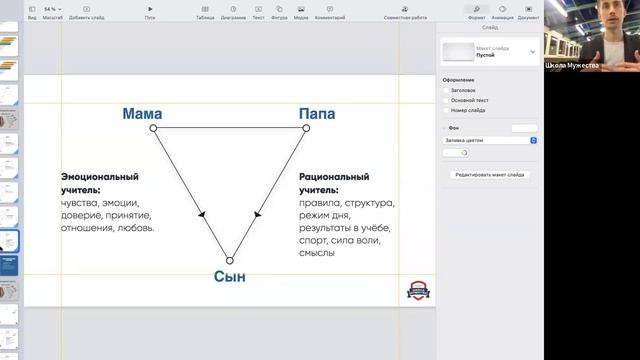The width and height of the screenshot is (640, 360).
Task: Click the text 'спорт, сила воли,'
Action: pos(340,240)
